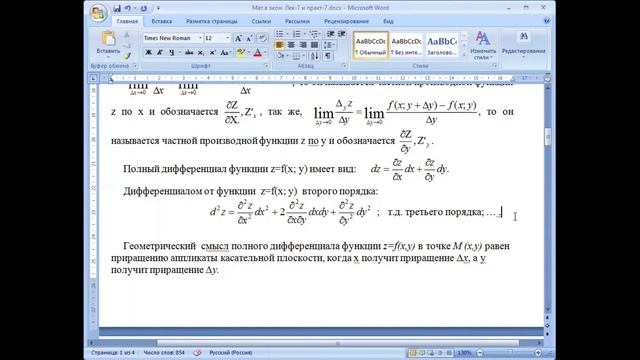Apply numbered list
The width and height of the screenshot is (640, 360).
point(297,34)
